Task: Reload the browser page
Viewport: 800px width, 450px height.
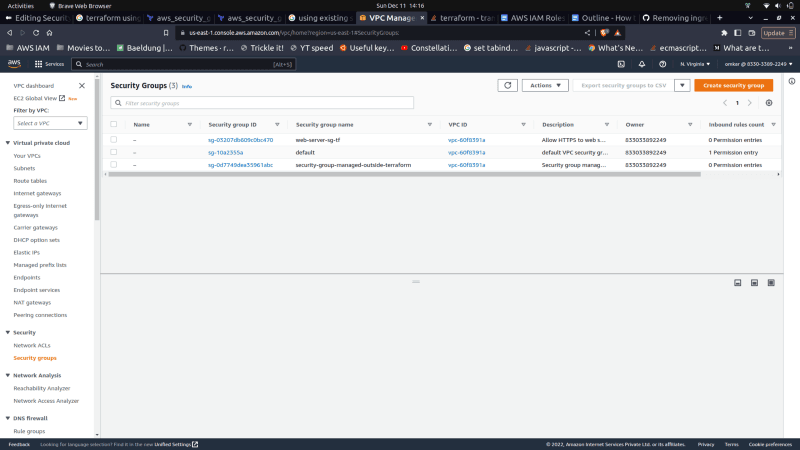Action: [x=36, y=33]
